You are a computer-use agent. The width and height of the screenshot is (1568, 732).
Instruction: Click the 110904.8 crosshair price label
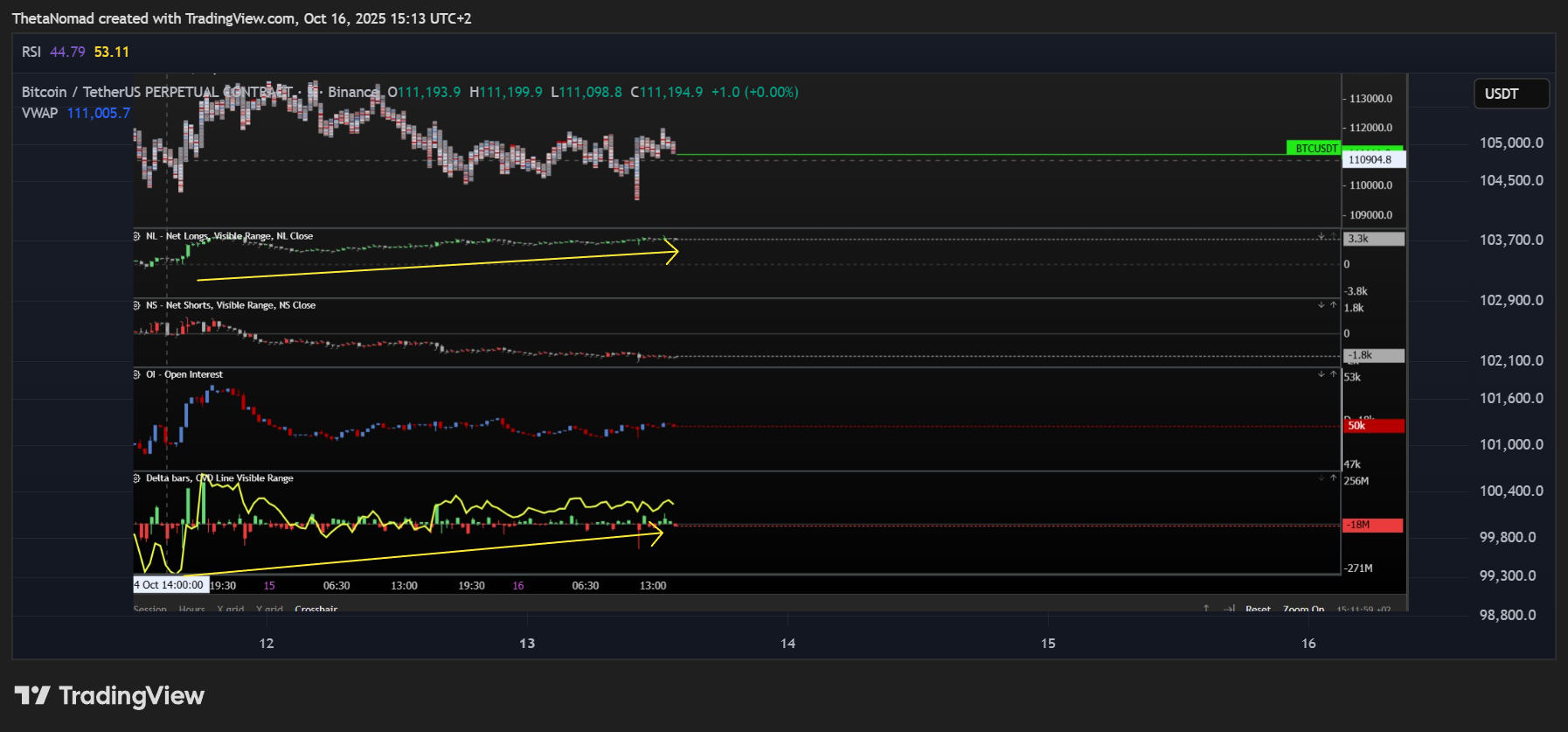[x=1373, y=159]
